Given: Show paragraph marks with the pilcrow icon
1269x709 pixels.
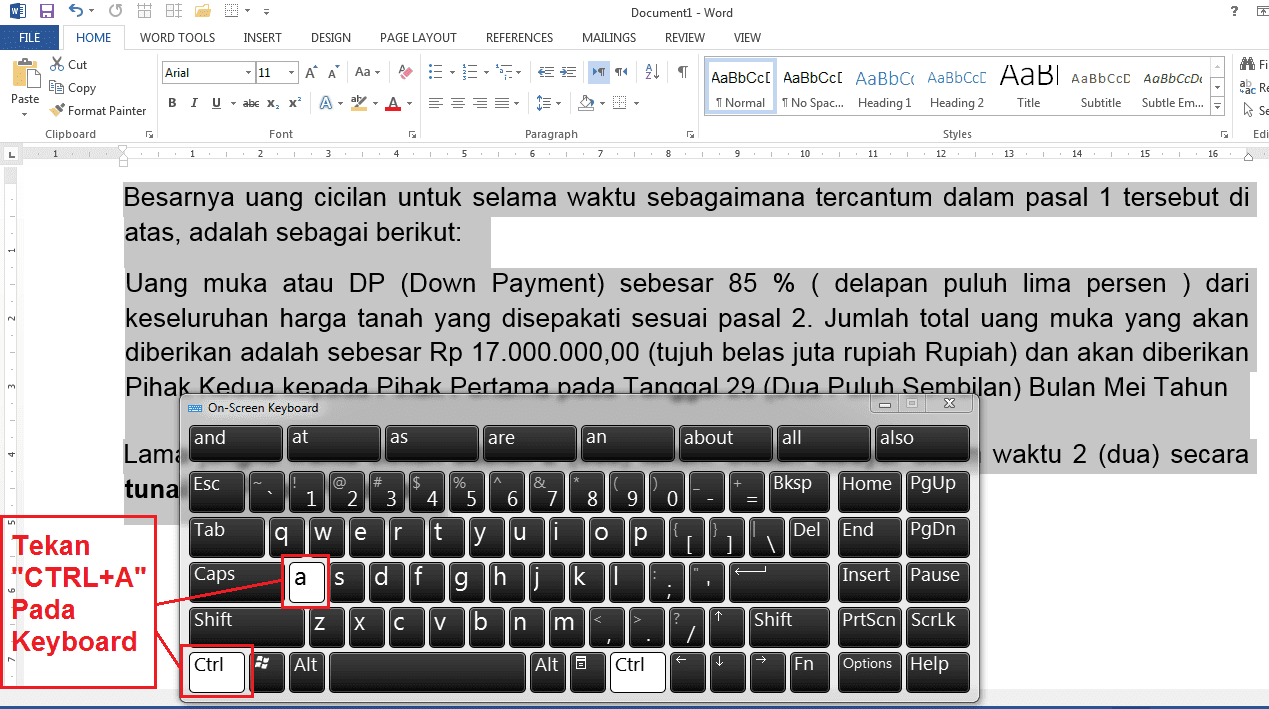Looking at the screenshot, I should point(682,72).
